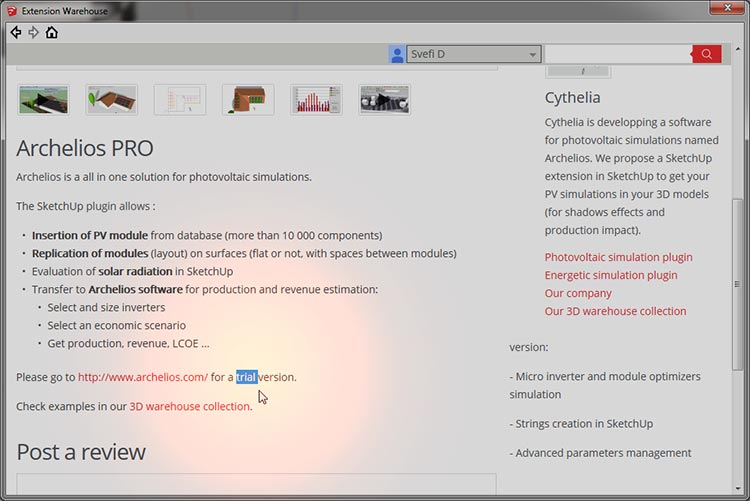Screen dimensions: 750x501
Task: Click the highlighted word 'trial'
Action: [x=247, y=377]
